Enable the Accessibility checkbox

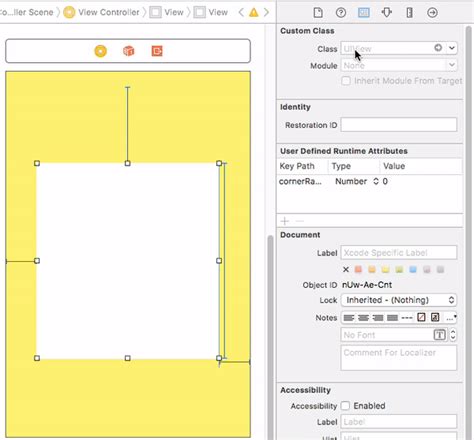pyautogui.click(x=345, y=406)
